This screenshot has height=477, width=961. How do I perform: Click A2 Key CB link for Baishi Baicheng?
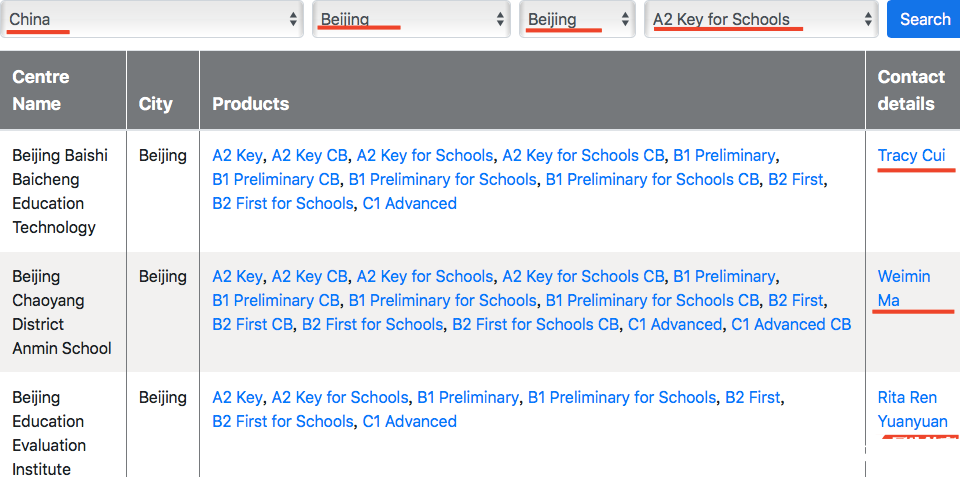pos(310,156)
